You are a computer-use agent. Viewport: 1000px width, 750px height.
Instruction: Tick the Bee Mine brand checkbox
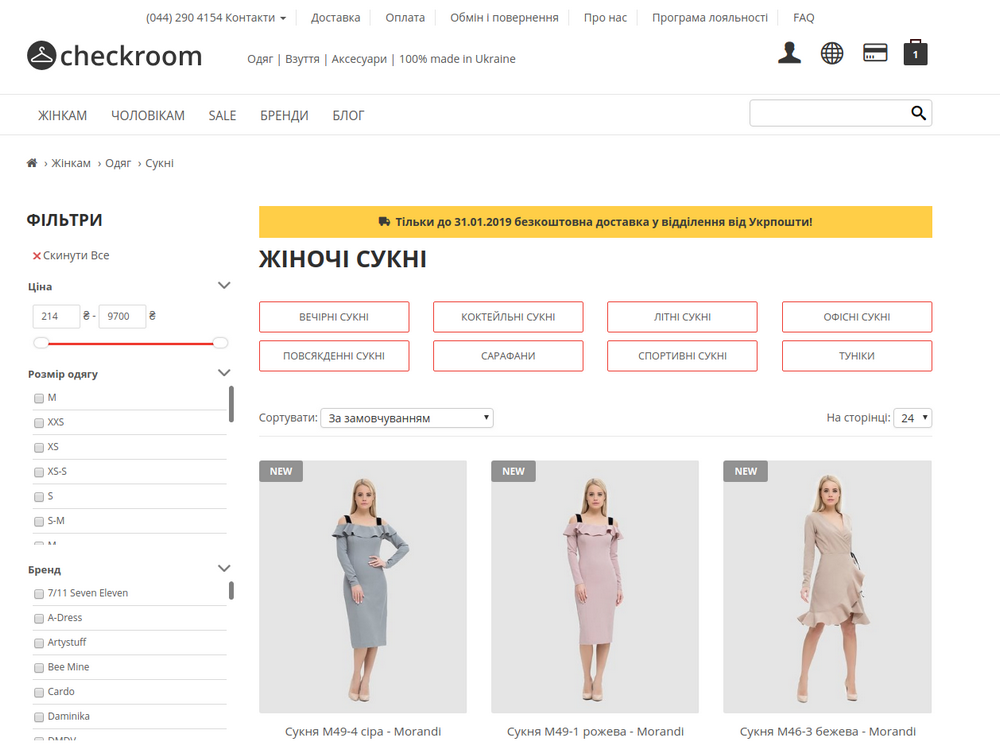tap(39, 667)
